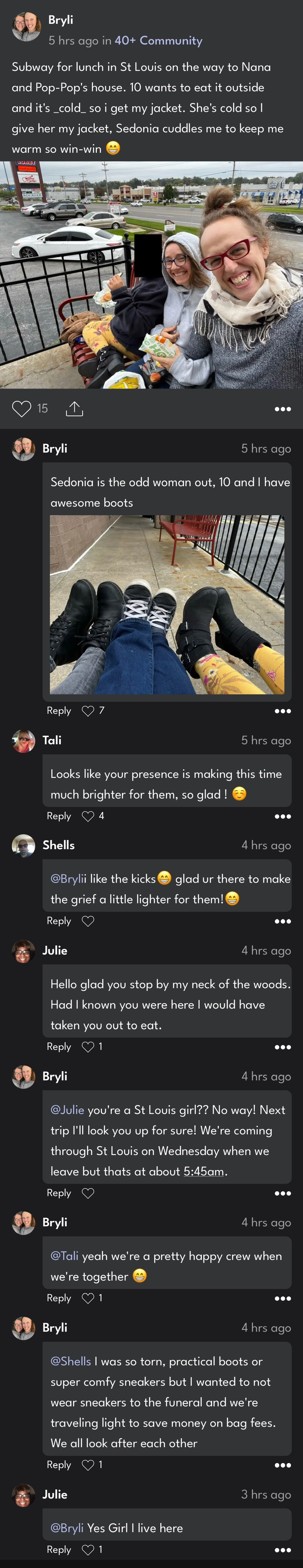Like Shells' comment about the kicks
303x1568 pixels.
click(x=88, y=921)
